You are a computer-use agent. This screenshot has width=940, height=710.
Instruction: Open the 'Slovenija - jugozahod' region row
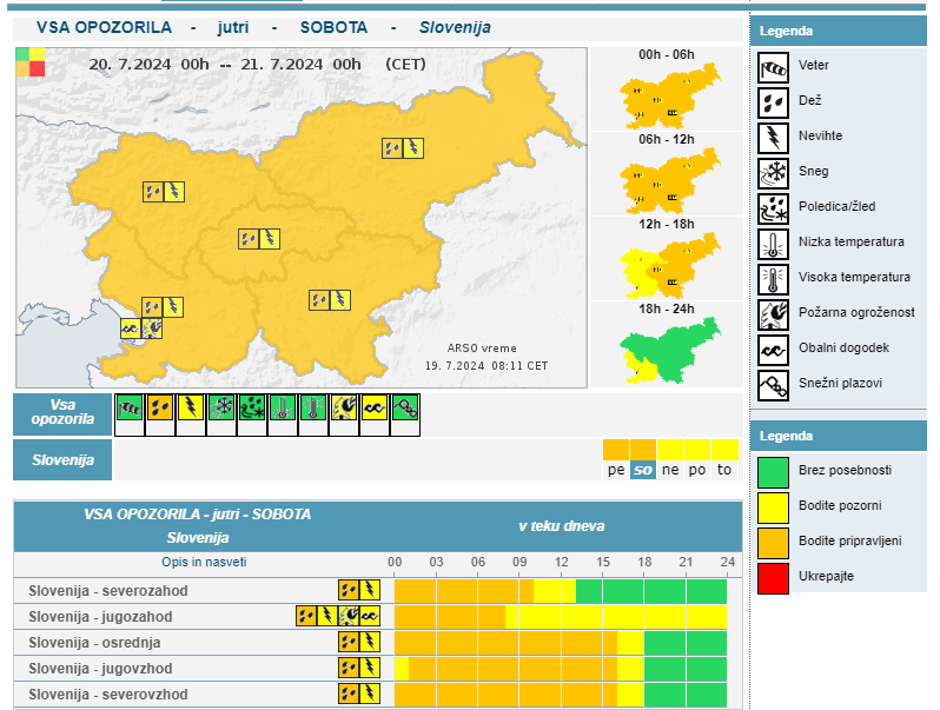[100, 617]
